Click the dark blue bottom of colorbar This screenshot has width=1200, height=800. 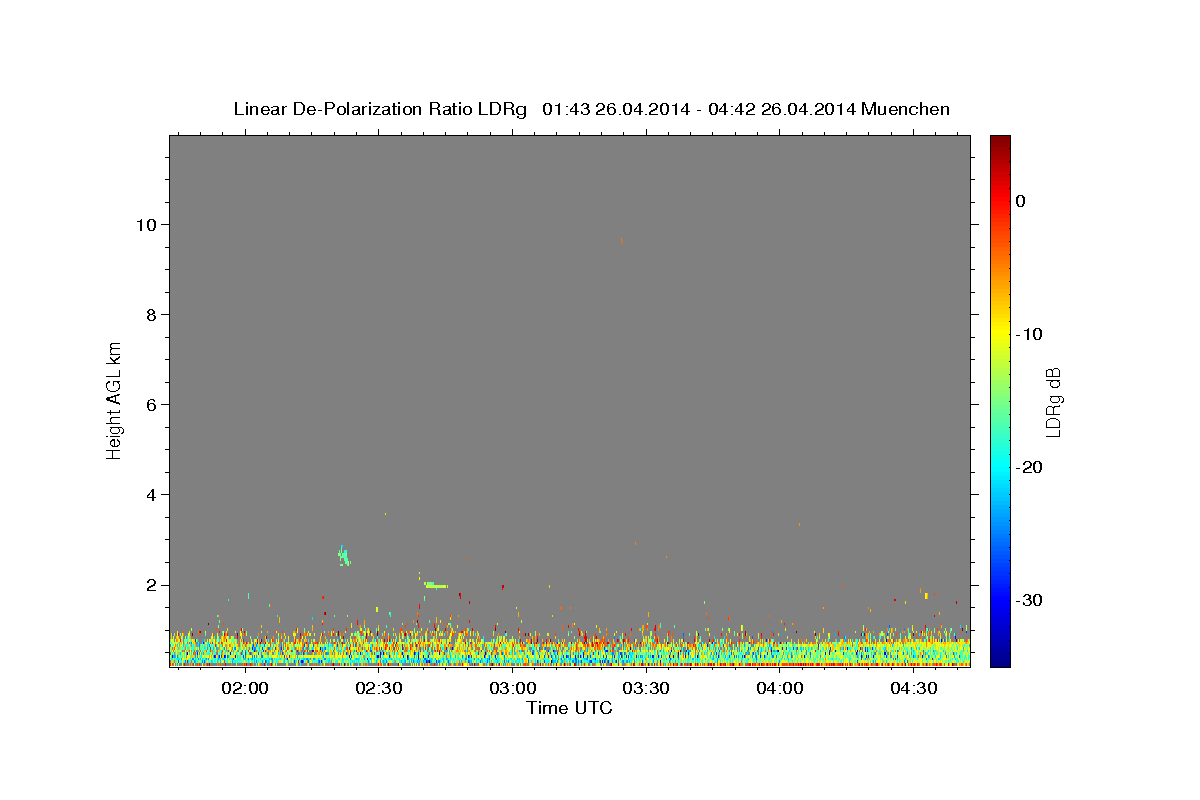click(1000, 656)
